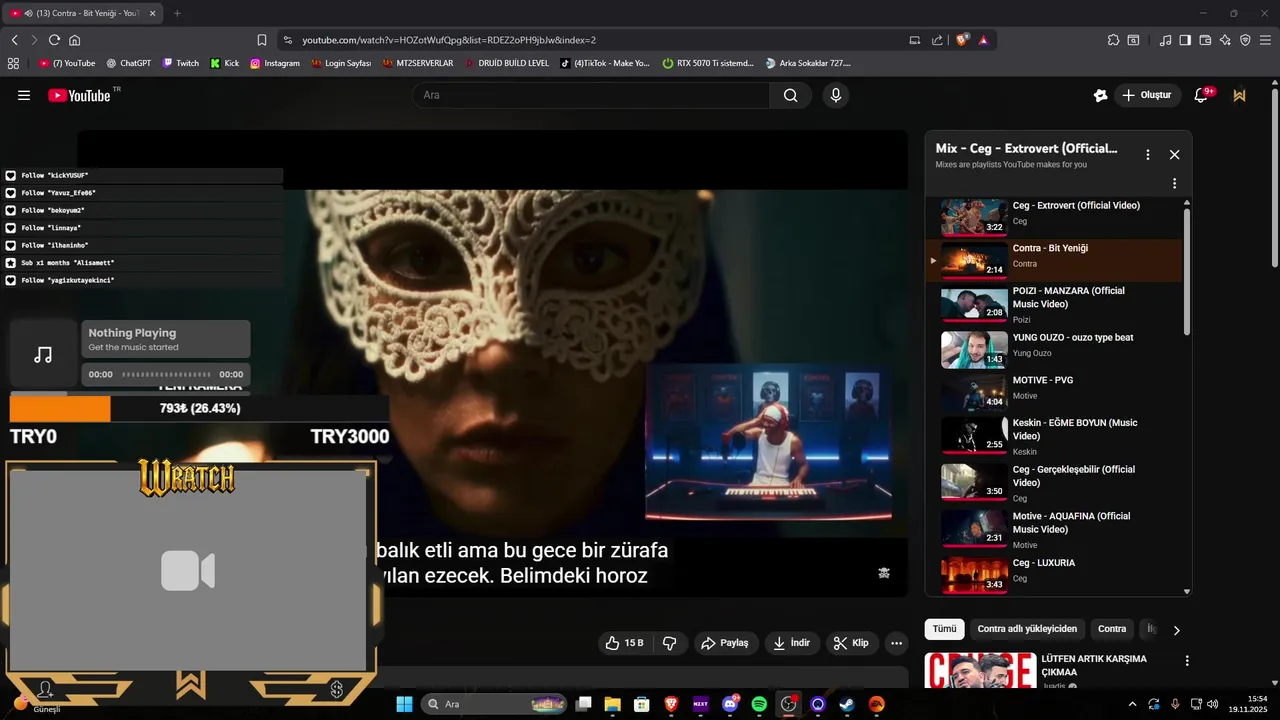The width and height of the screenshot is (1280, 720).
Task: Click the sparkle icon beside Oluştur
Action: point(1101,95)
